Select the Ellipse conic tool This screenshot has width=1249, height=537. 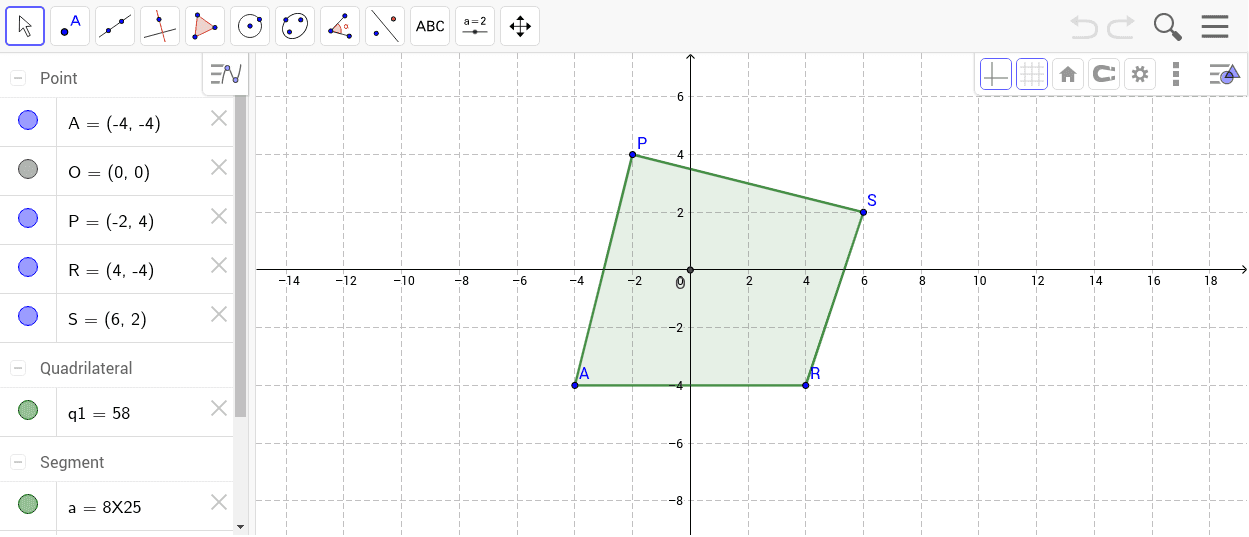pyautogui.click(x=295, y=26)
